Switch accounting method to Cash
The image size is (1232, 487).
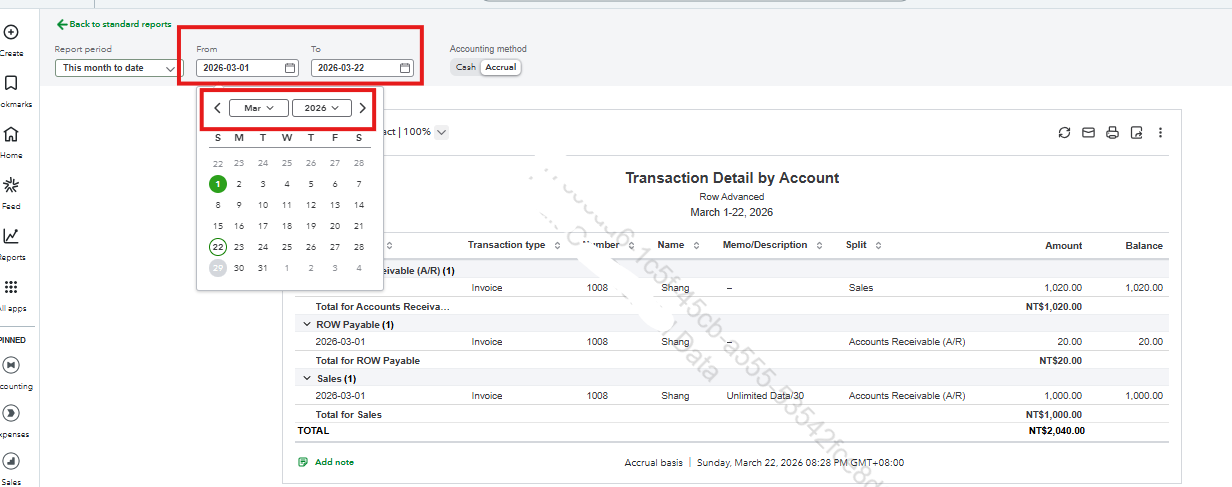(465, 67)
